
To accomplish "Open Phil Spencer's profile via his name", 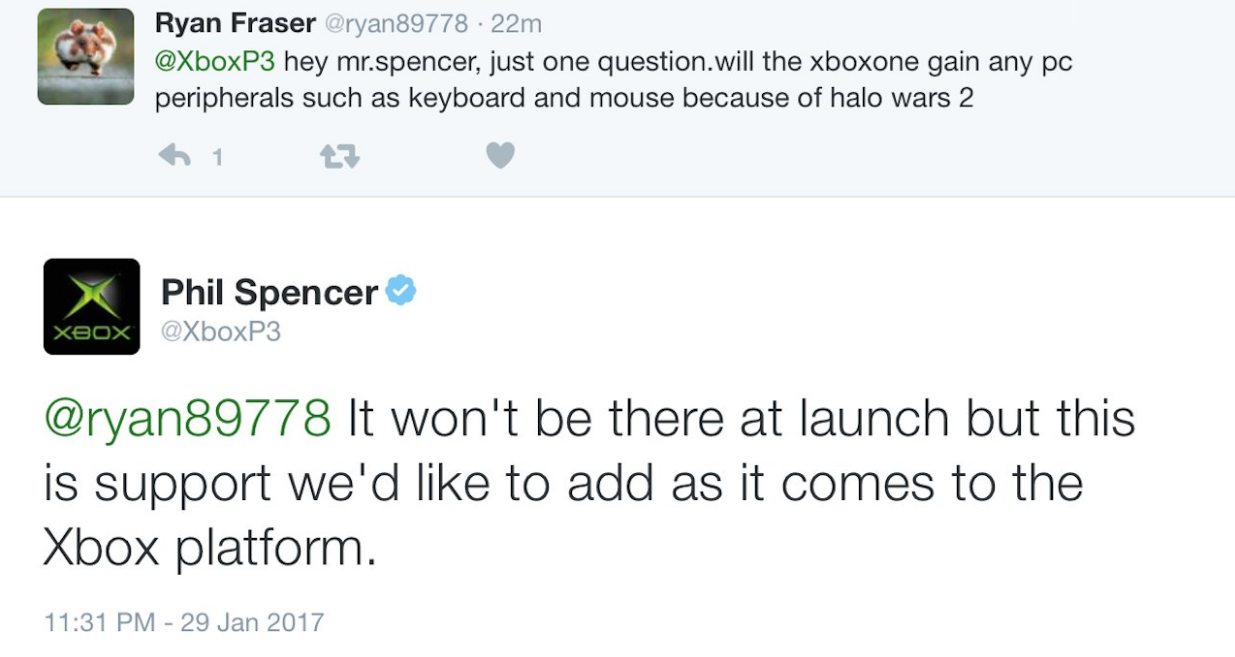I will (x=269, y=293).
